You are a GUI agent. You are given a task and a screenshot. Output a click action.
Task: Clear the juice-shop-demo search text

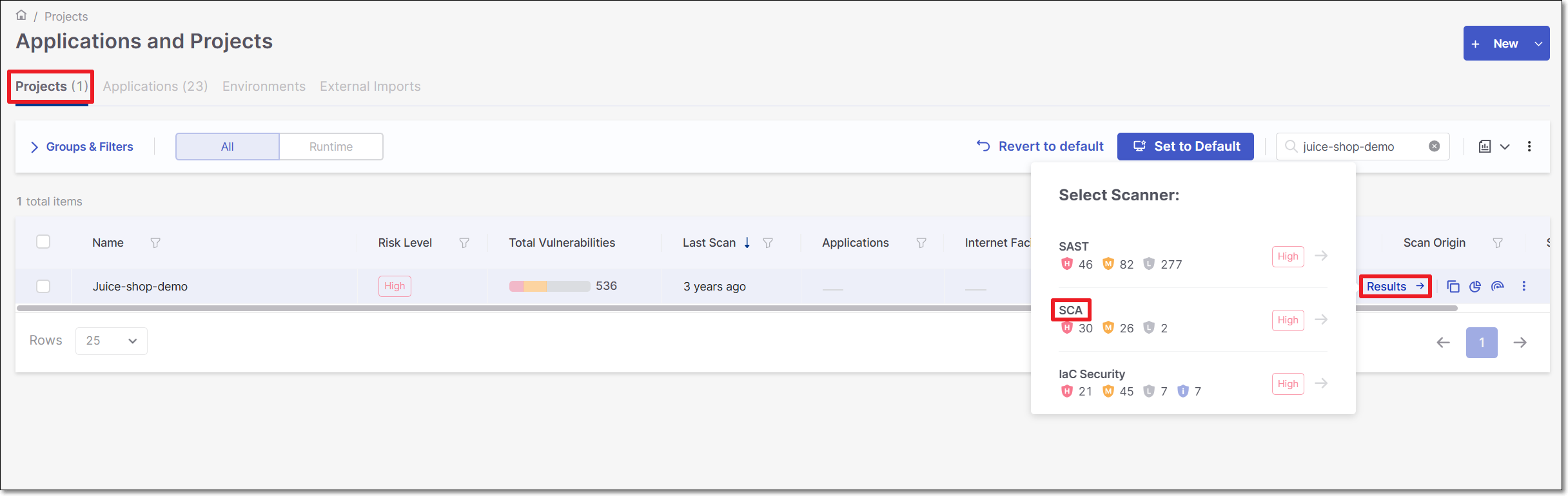[x=1434, y=146]
